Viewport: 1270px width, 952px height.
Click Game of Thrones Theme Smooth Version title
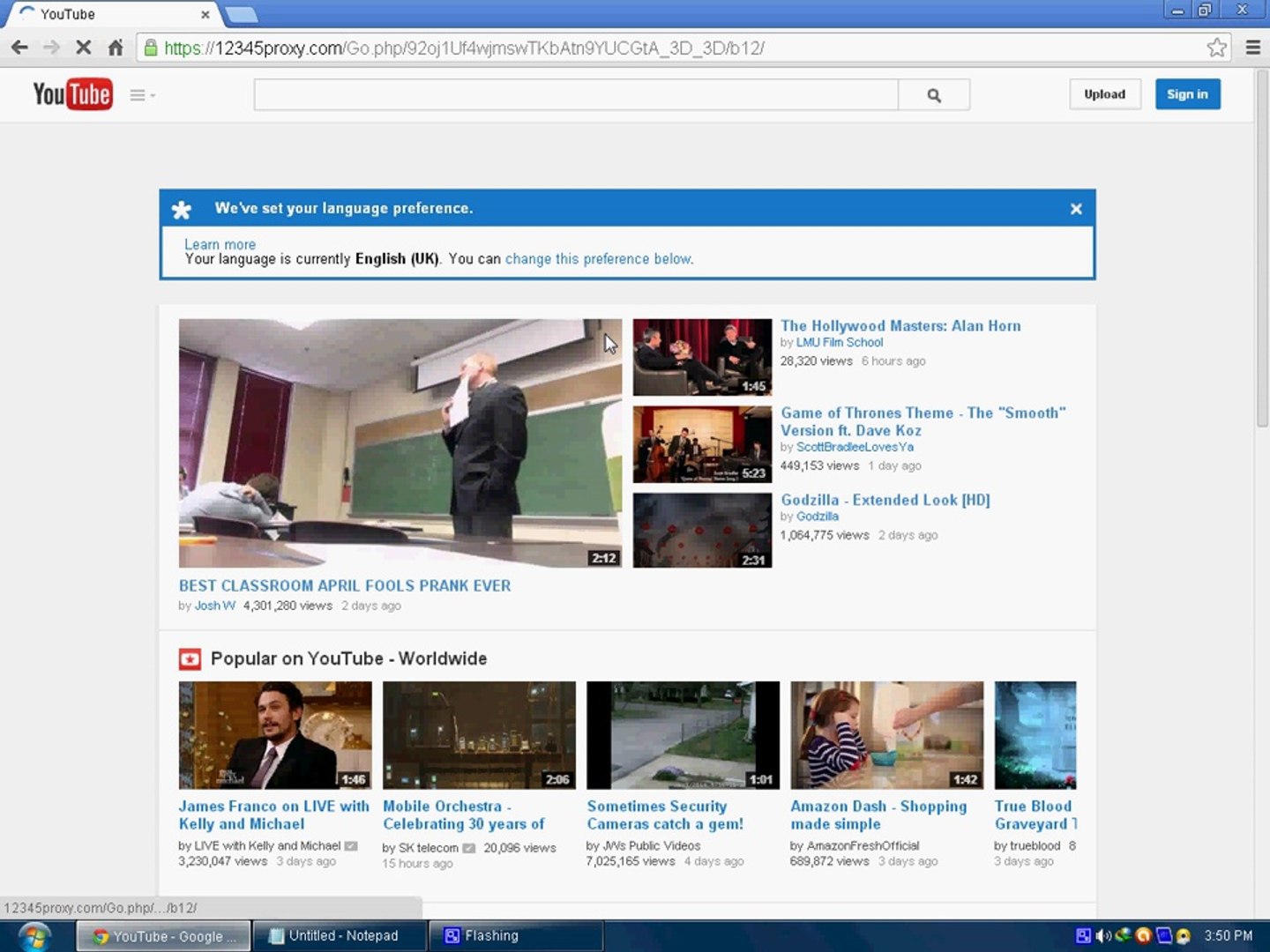pos(923,422)
